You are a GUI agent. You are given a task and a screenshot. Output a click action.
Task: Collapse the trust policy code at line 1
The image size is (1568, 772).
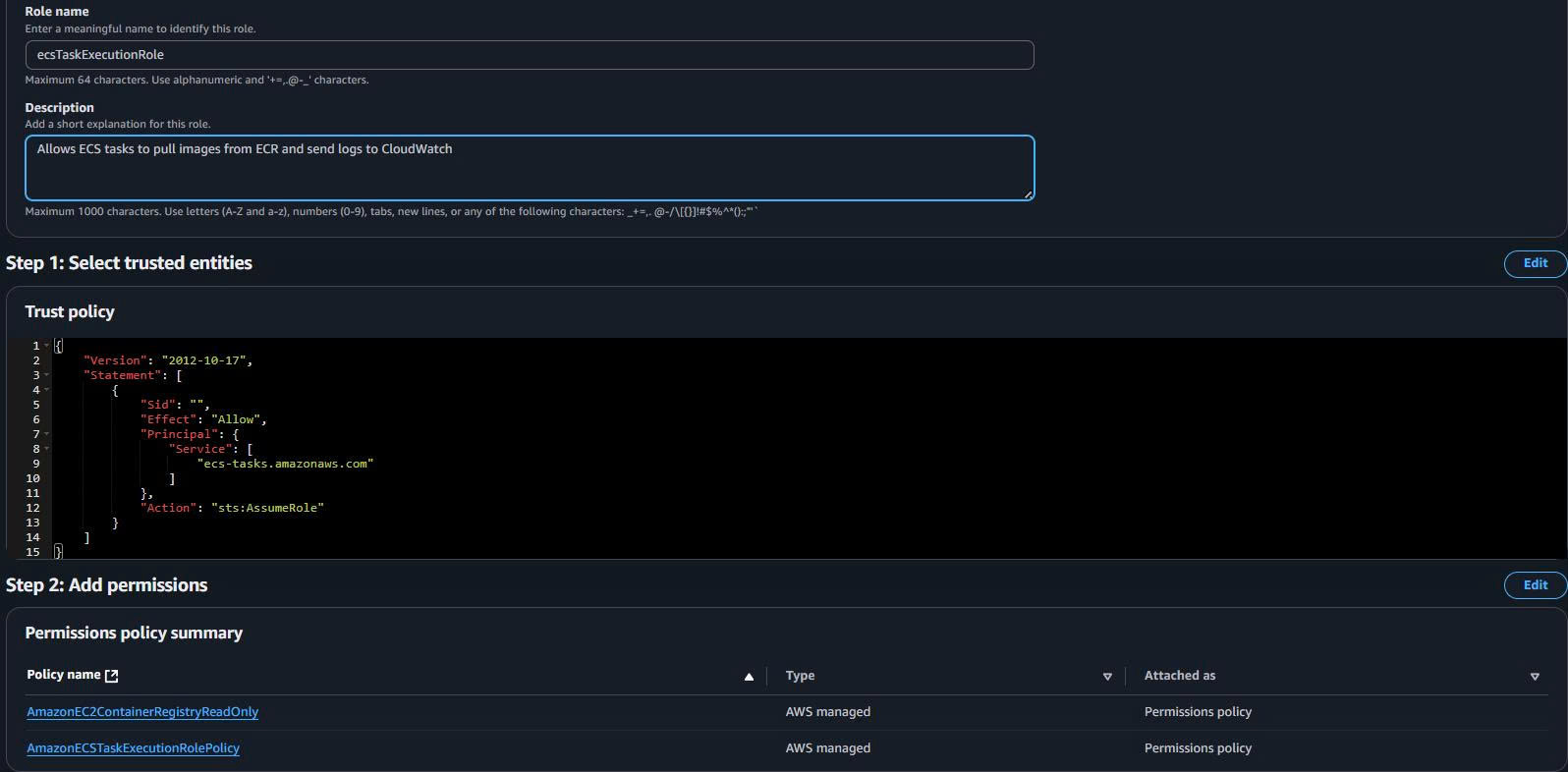(x=46, y=346)
